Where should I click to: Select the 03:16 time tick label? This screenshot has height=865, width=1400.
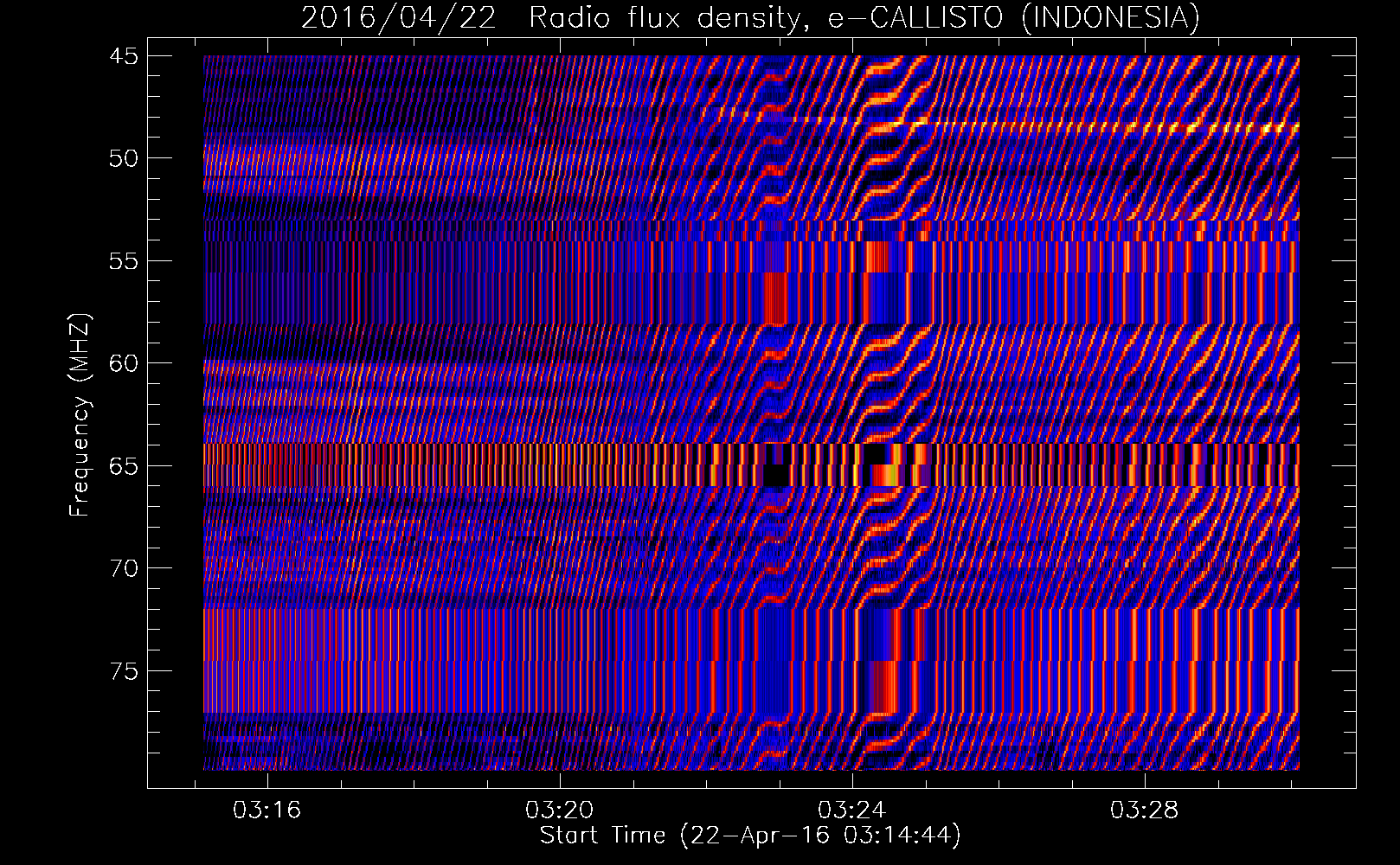coord(267,811)
